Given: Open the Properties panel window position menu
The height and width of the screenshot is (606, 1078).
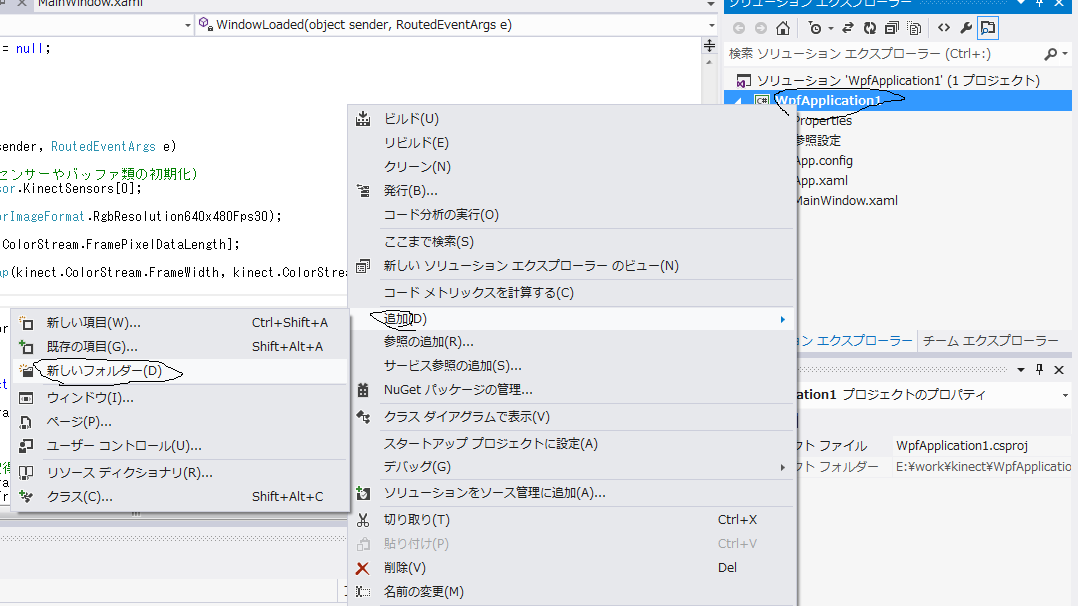Looking at the screenshot, I should pyautogui.click(x=1021, y=370).
